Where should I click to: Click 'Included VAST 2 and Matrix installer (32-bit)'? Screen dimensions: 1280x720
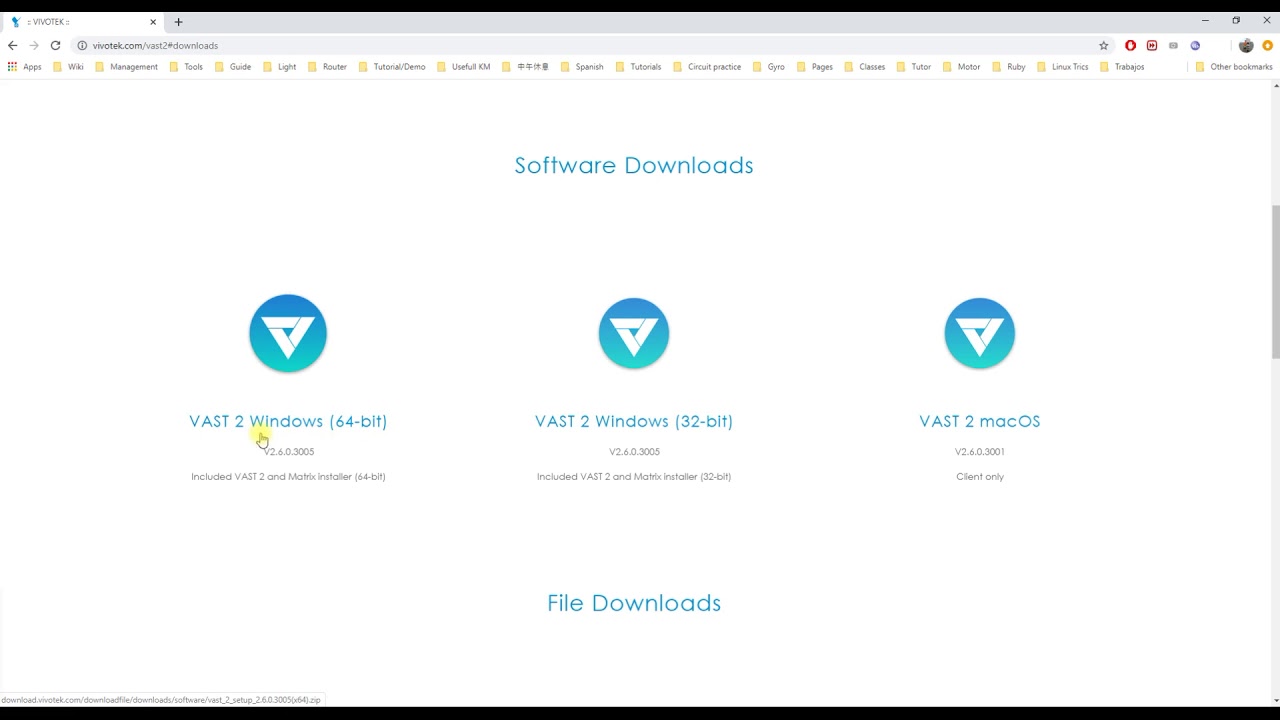coord(634,477)
